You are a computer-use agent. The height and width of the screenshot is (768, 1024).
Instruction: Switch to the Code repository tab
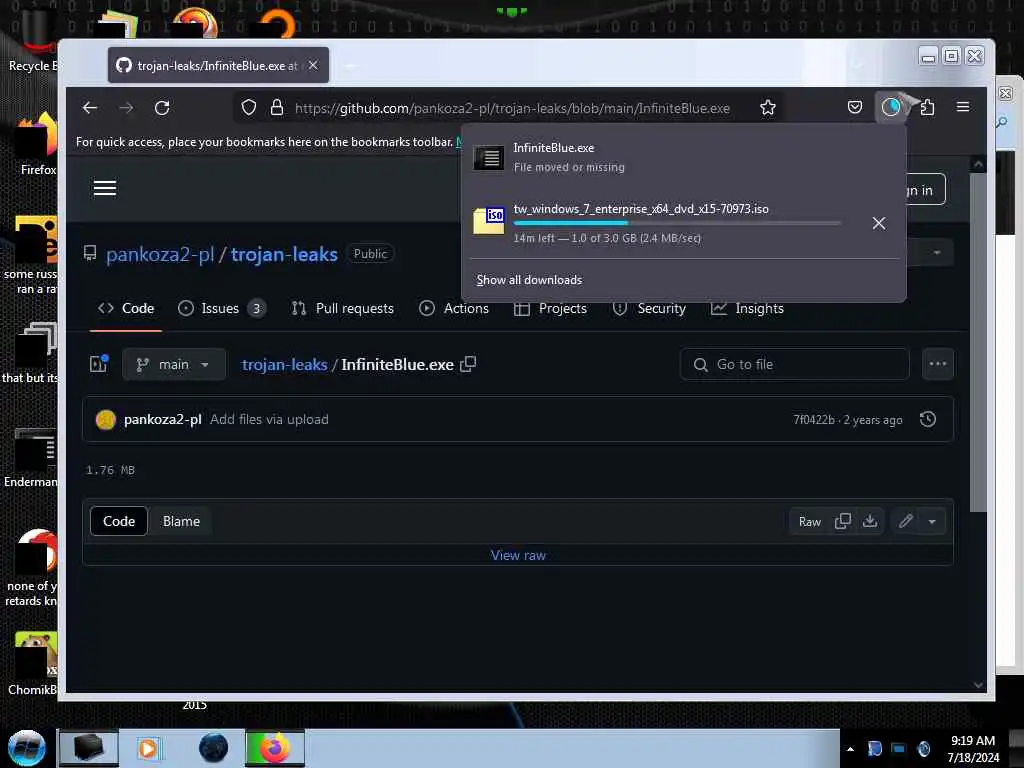(x=126, y=308)
